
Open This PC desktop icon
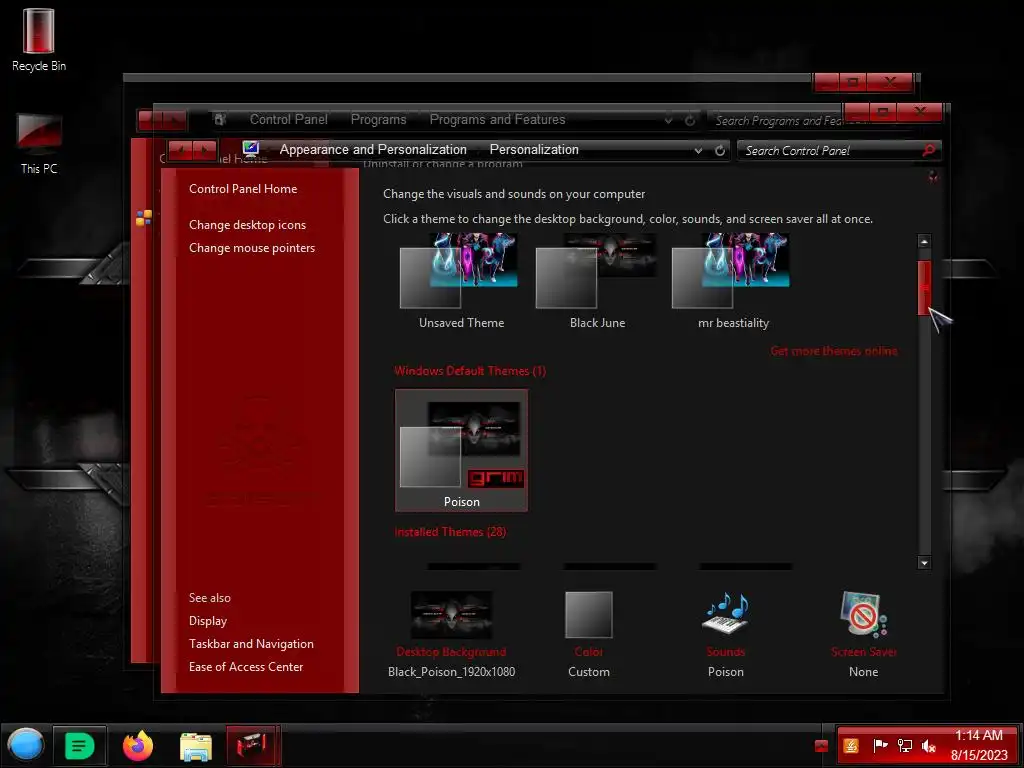(x=39, y=144)
